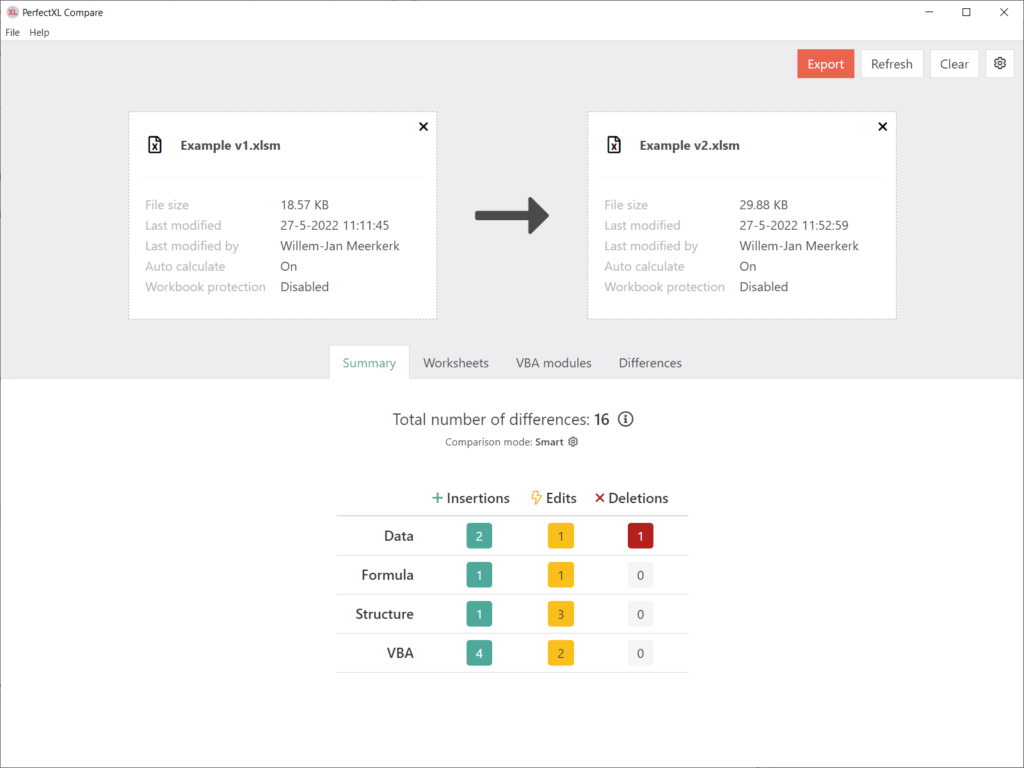Screen dimensions: 1024x768
Task: Click the green plus Insertions icon
Action: click(x=437, y=497)
